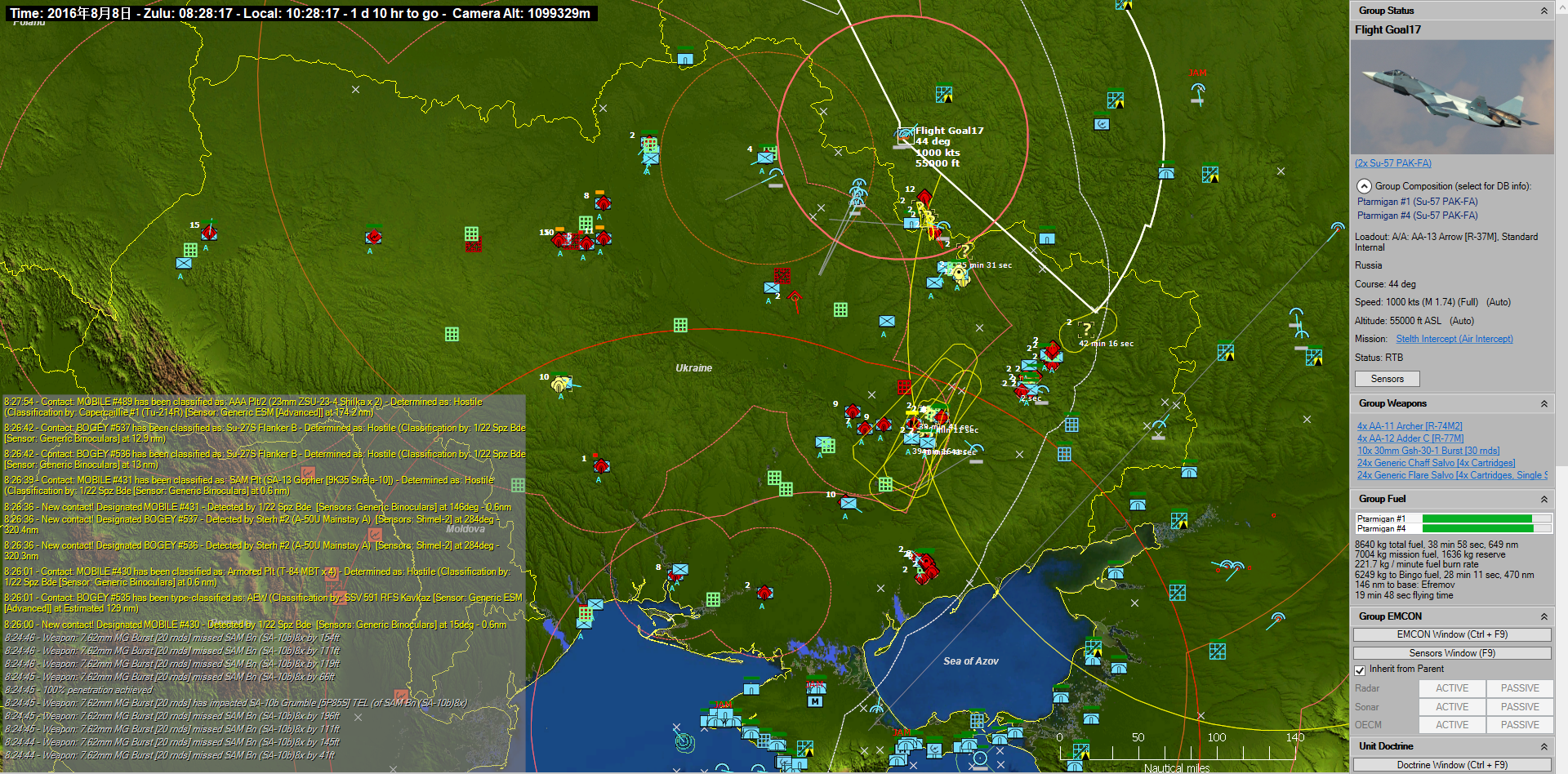Open the 10x 30mm Gsh-30-1 Burst link
Image resolution: width=1568 pixels, height=774 pixels.
[1428, 451]
